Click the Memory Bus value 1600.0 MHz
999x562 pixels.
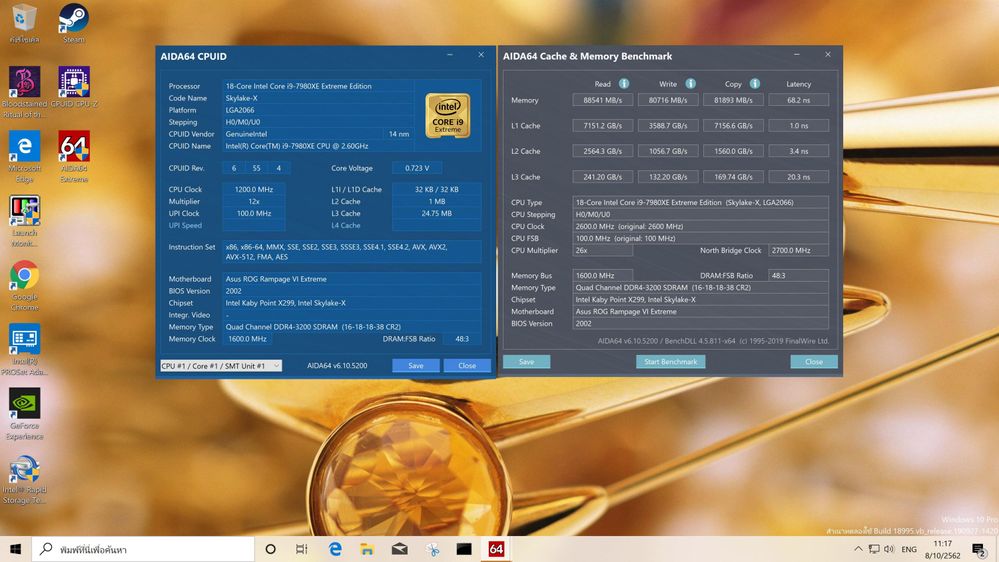pos(603,275)
